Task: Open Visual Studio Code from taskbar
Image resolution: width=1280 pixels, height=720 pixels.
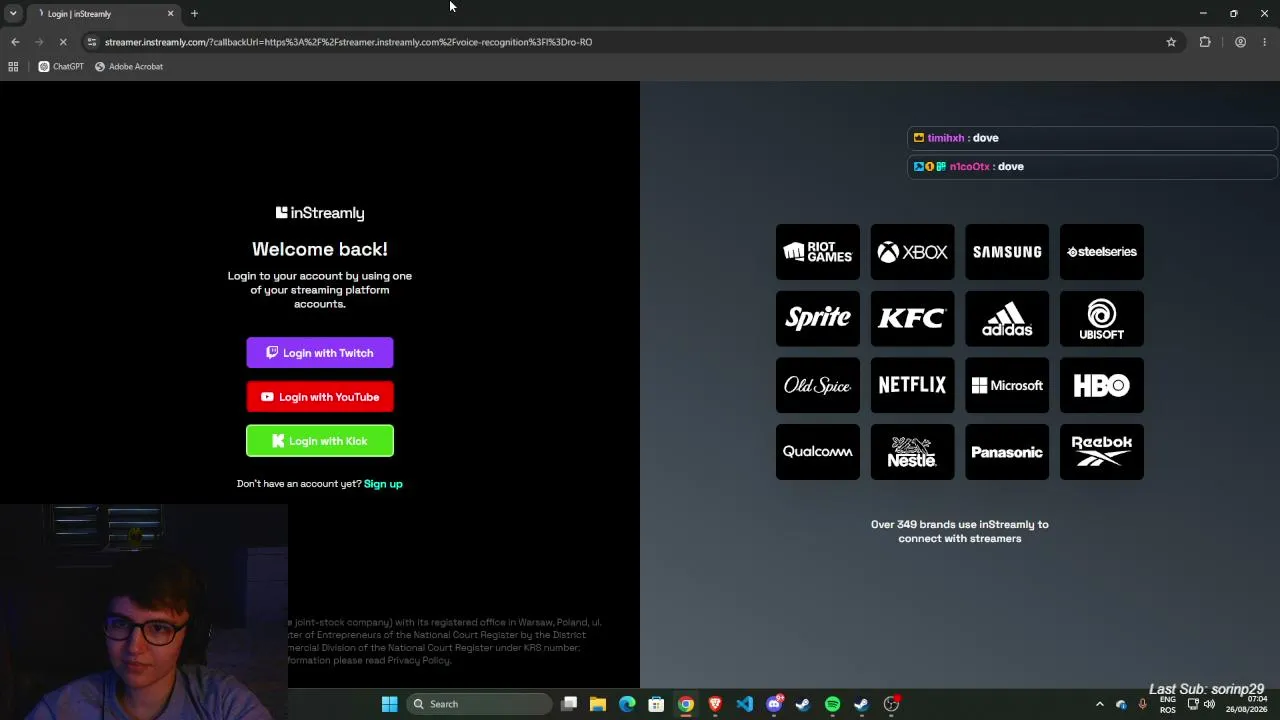Action: tap(744, 704)
